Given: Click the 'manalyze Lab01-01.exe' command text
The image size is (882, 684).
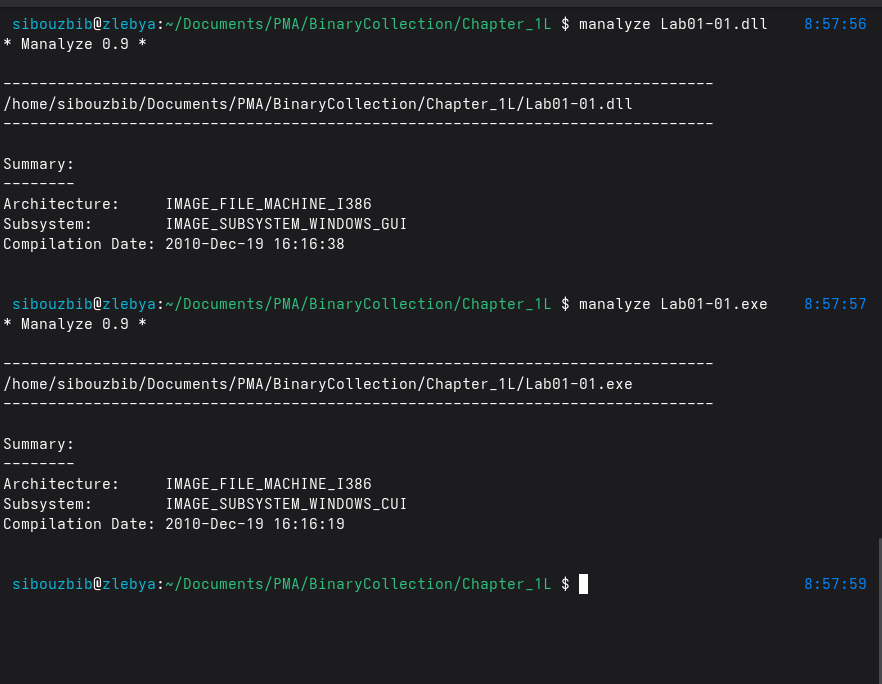Looking at the screenshot, I should click(x=673, y=304).
